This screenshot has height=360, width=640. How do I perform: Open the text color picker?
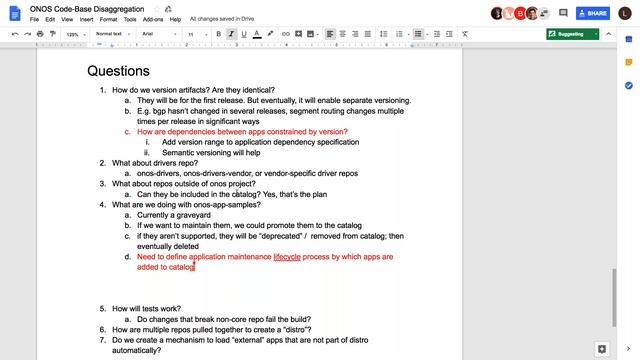tap(257, 34)
